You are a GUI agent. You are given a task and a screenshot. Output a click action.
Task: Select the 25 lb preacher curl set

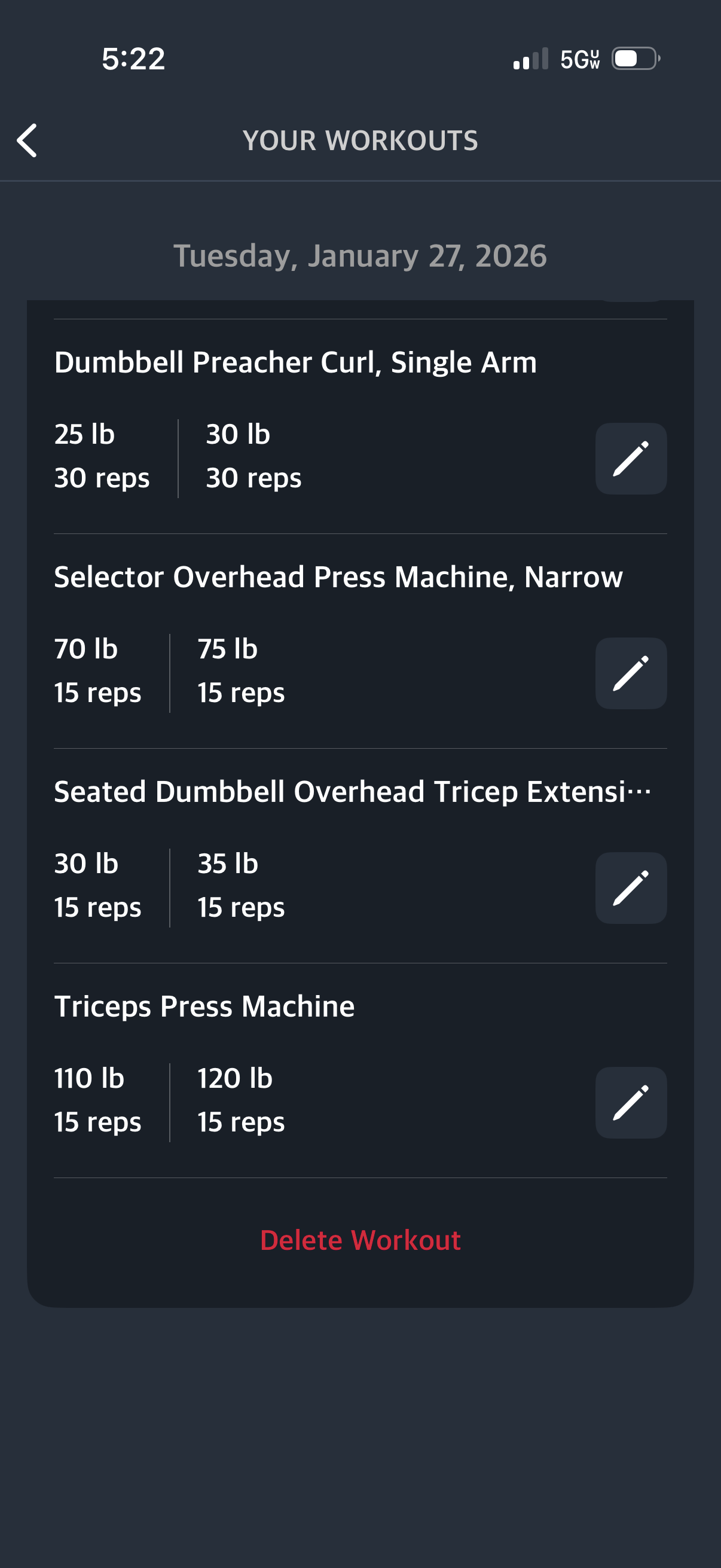(x=102, y=456)
